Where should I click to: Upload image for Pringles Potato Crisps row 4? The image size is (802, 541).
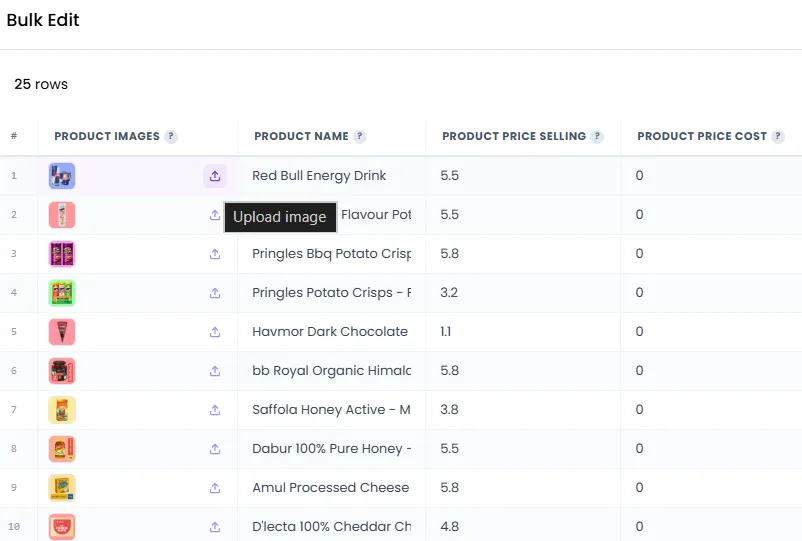pos(215,293)
